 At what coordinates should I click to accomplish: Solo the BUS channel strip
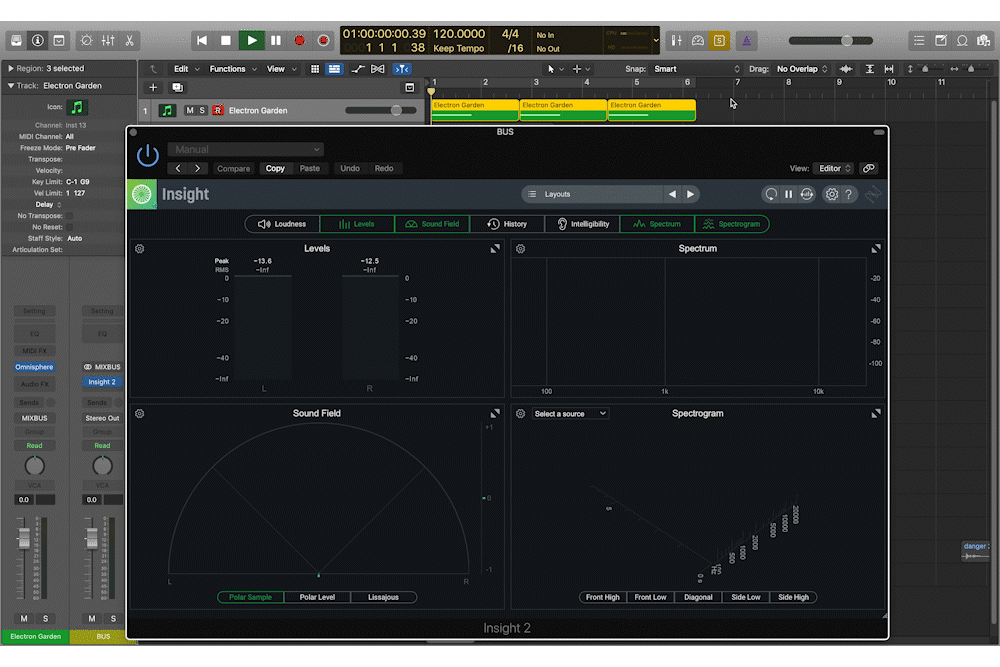point(113,619)
